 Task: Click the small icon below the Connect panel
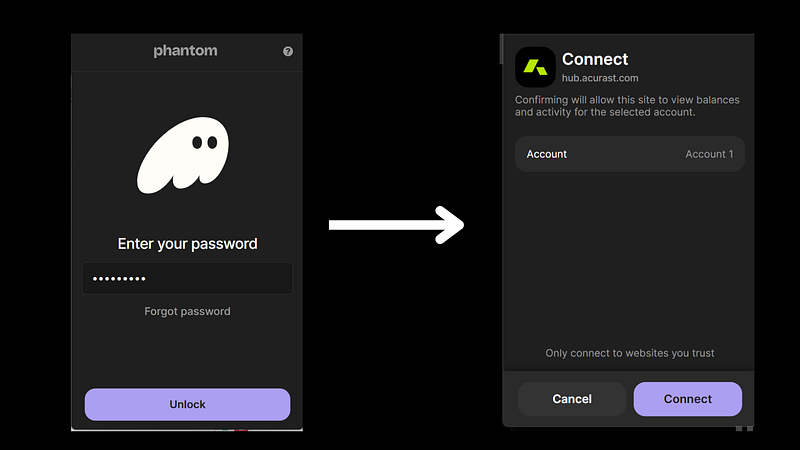[744, 429]
